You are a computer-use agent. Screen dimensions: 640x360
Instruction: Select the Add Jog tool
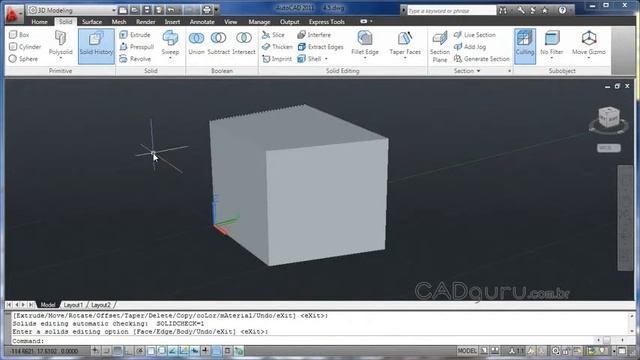pyautogui.click(x=470, y=47)
